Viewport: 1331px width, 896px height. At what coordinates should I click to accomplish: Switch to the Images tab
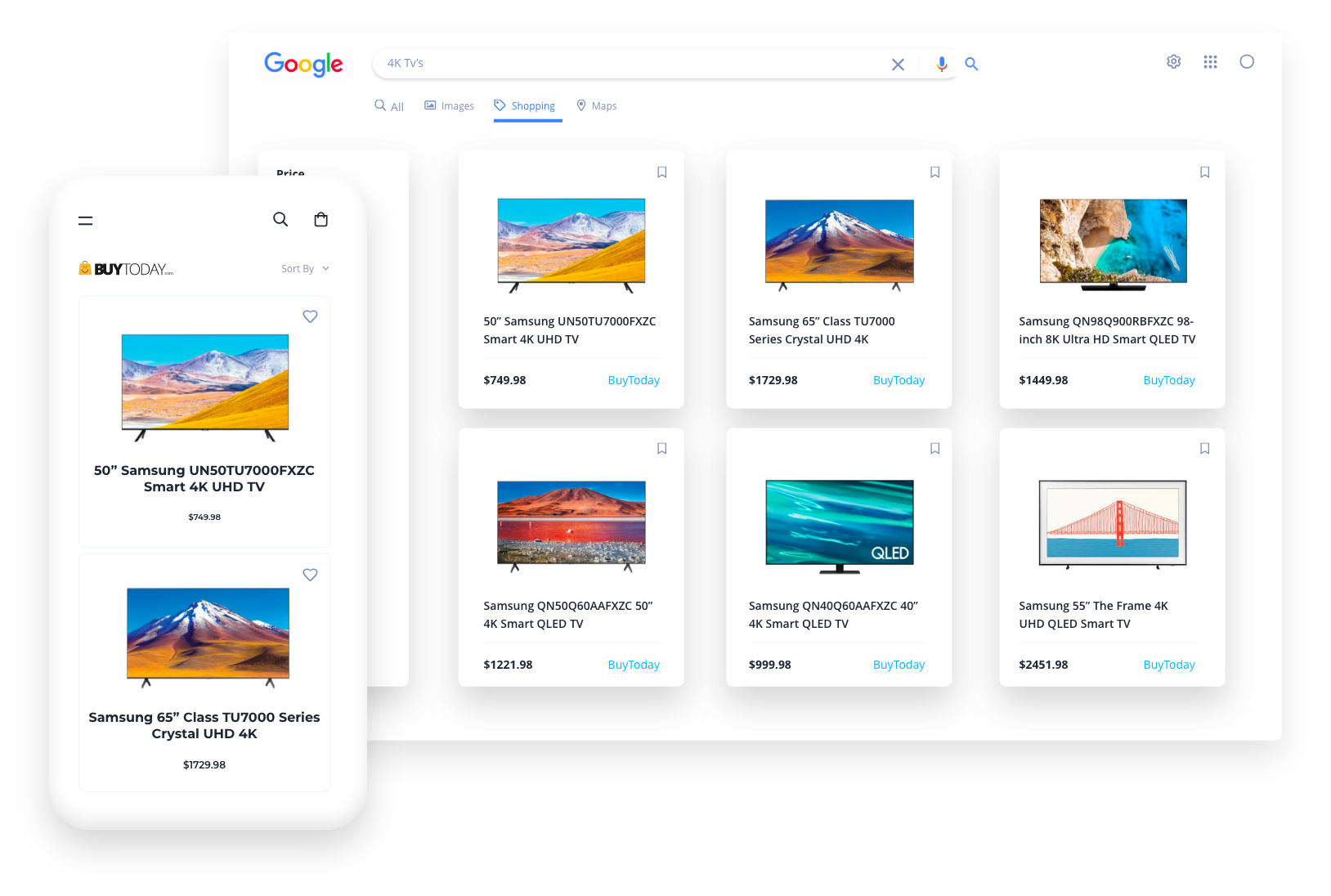449,106
